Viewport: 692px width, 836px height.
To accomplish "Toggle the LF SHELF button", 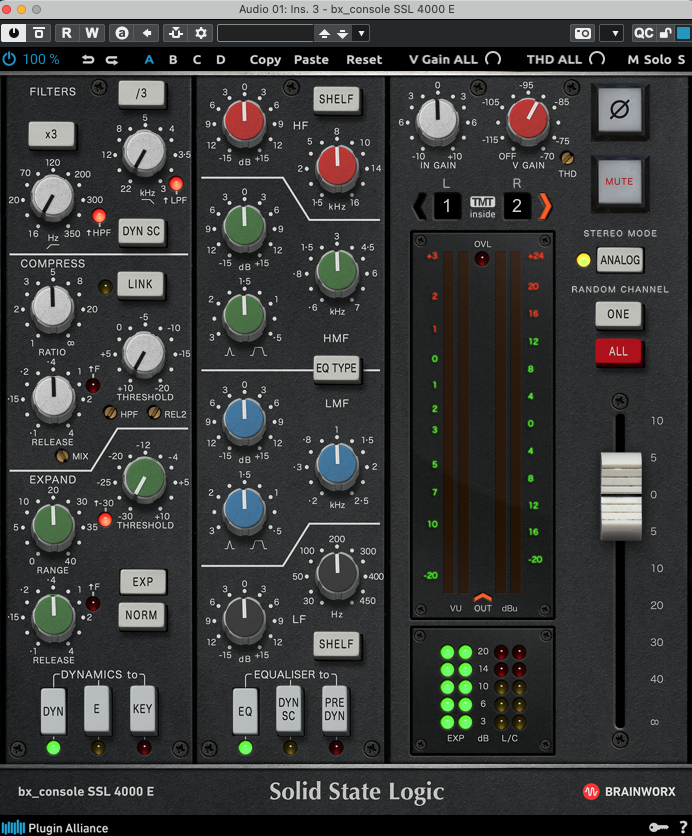I will tap(336, 644).
